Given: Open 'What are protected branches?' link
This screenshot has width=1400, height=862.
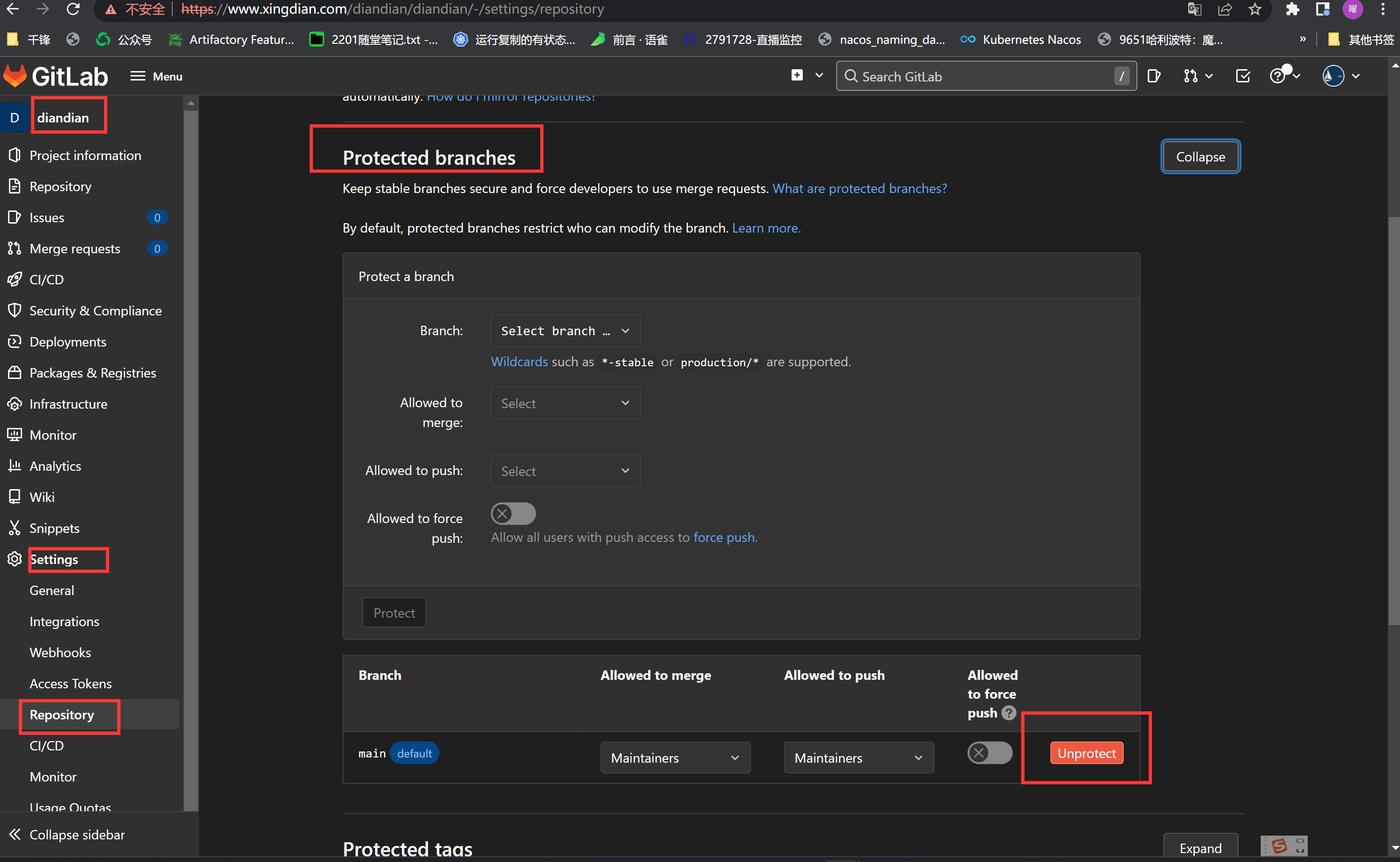Looking at the screenshot, I should pyautogui.click(x=859, y=188).
